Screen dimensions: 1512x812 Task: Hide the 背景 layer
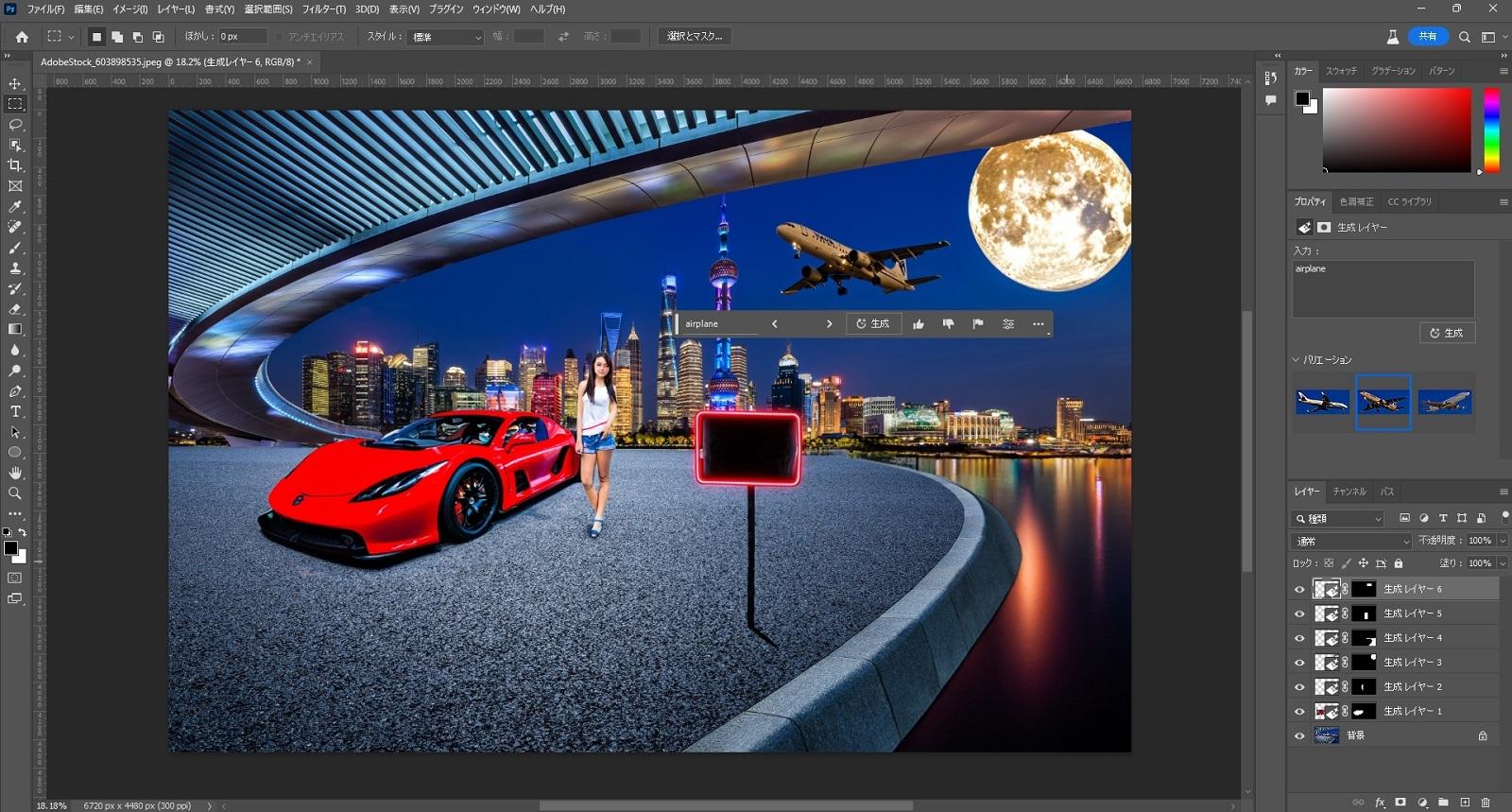(1299, 735)
